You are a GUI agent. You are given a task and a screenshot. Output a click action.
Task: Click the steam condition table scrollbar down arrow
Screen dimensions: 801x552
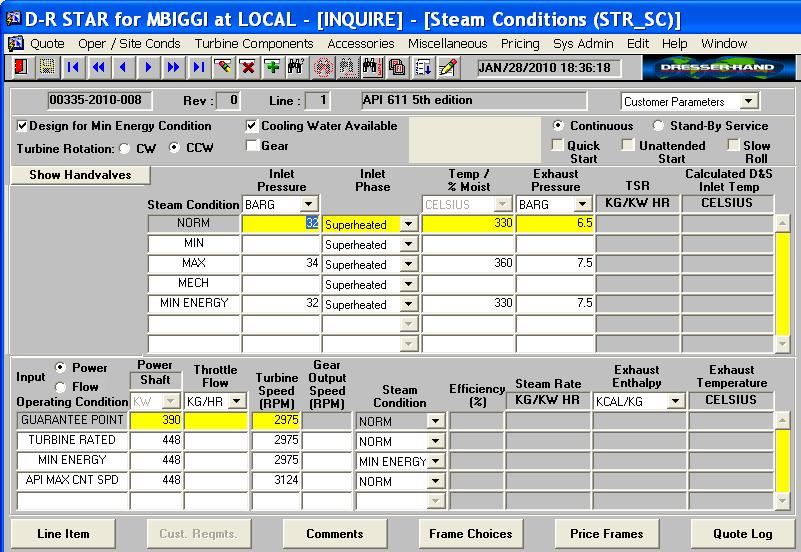tap(783, 344)
